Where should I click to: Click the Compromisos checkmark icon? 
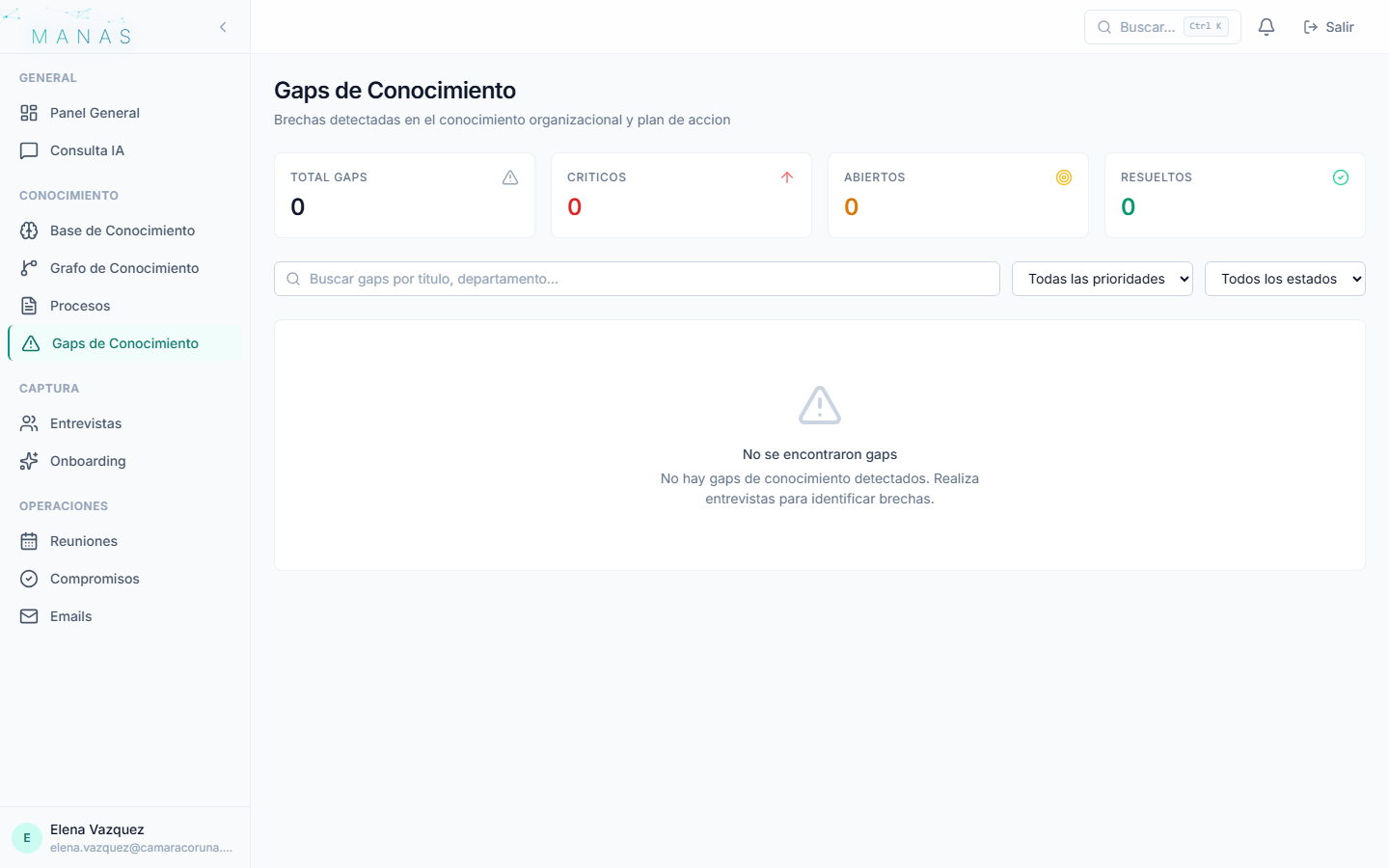(29, 579)
